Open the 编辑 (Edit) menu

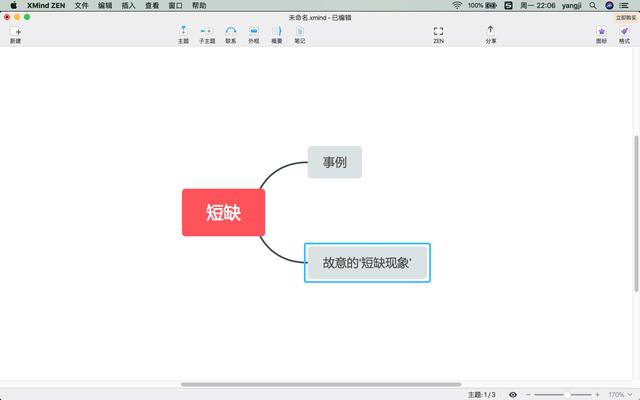point(105,5)
